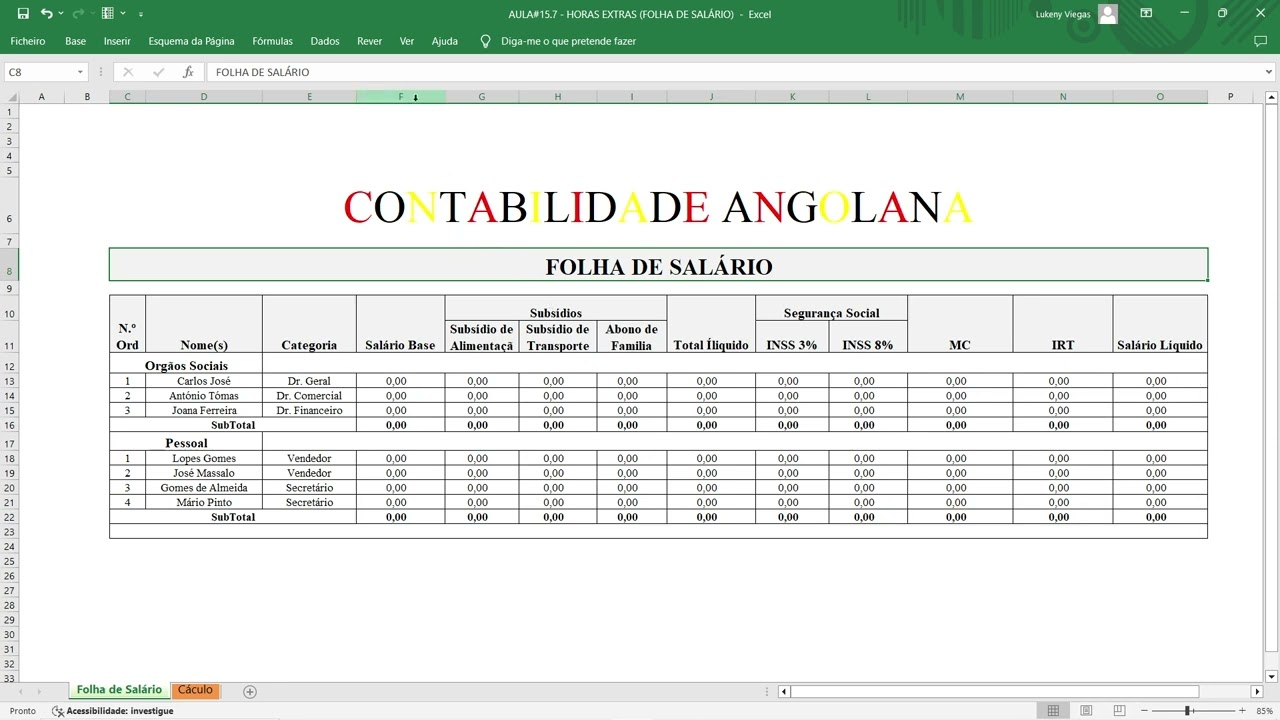Click the lightbulb Tell Me icon

[x=486, y=41]
